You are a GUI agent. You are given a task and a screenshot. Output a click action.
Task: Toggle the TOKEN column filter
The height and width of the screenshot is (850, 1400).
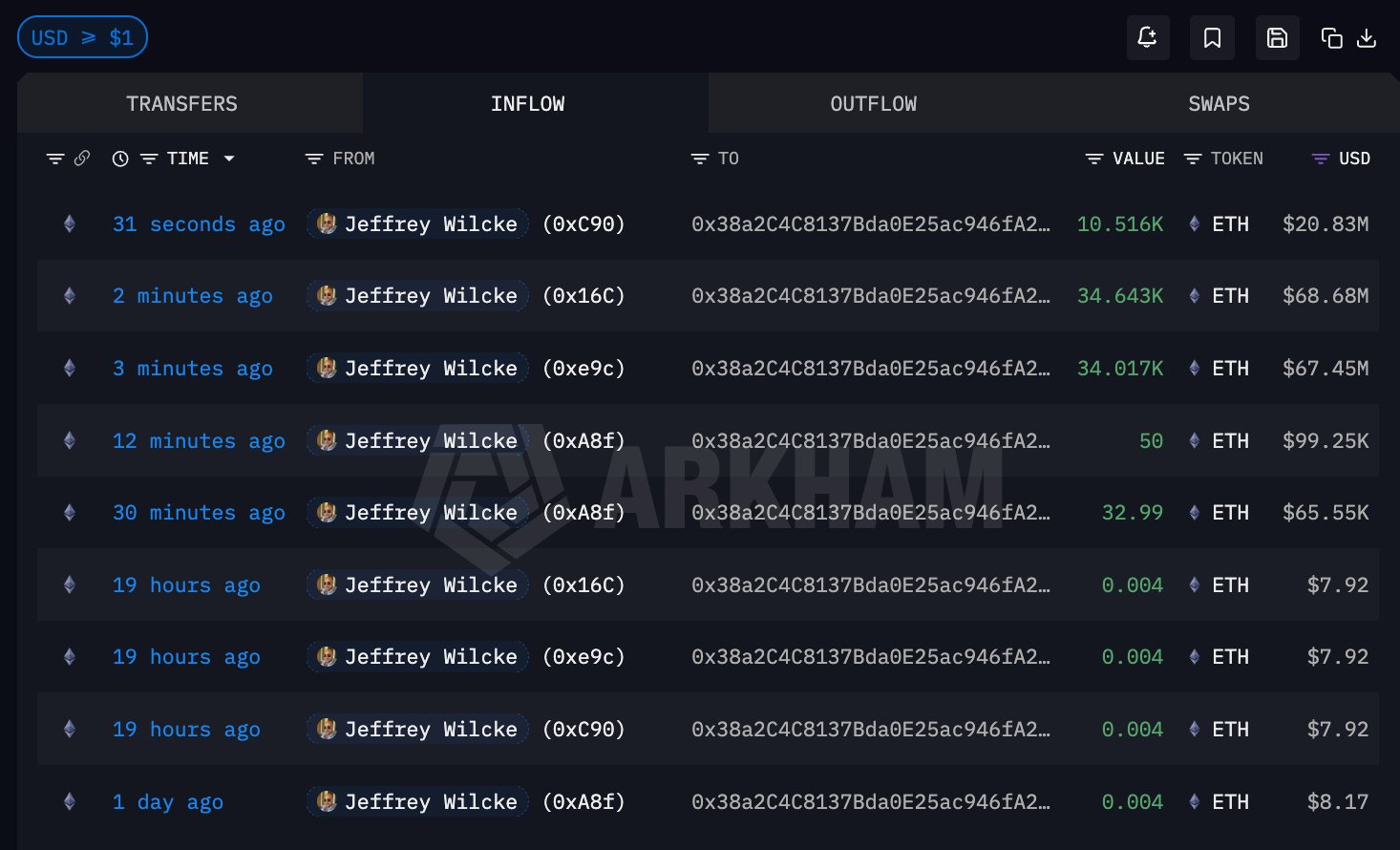point(1193,159)
